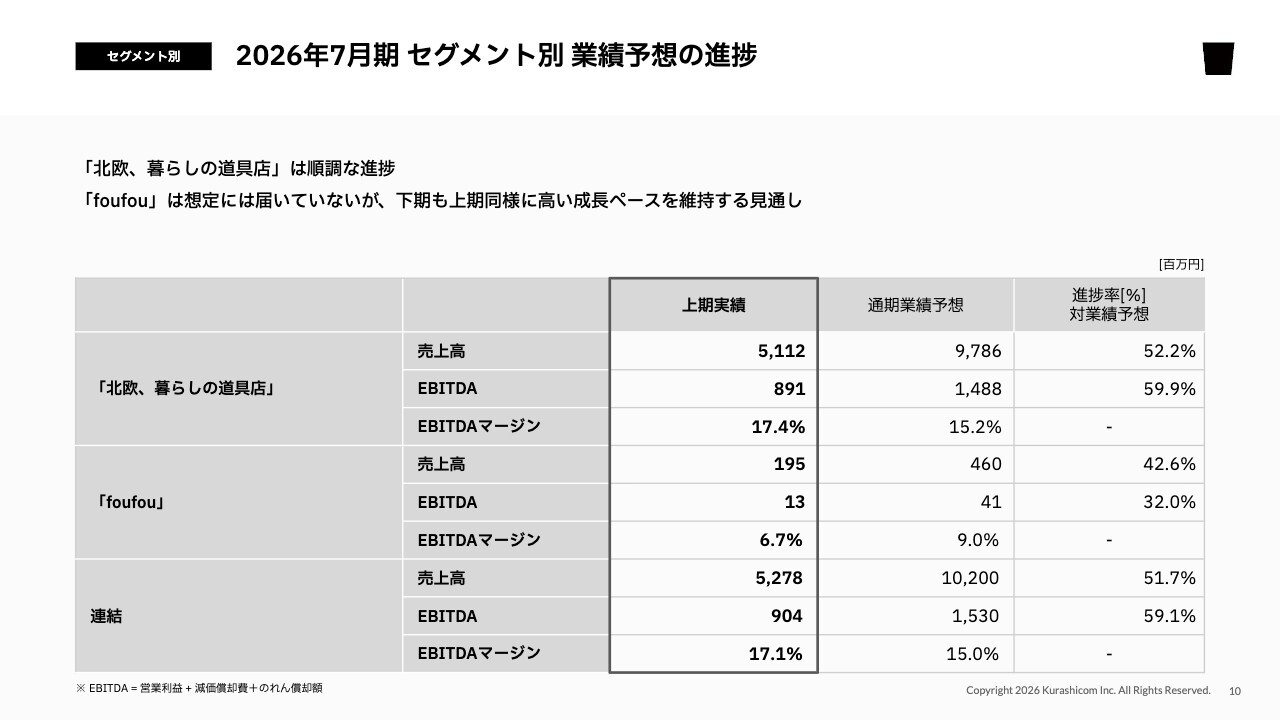
Task: Click the 5,112 sales value cell
Action: [781, 351]
